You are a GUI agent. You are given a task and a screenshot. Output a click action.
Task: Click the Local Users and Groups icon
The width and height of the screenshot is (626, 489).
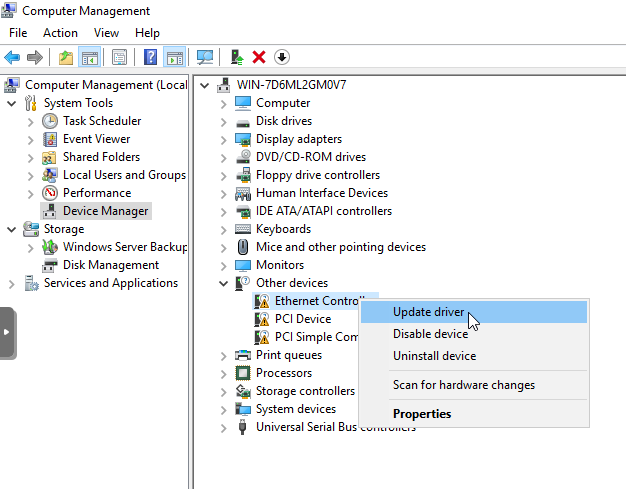50,175
